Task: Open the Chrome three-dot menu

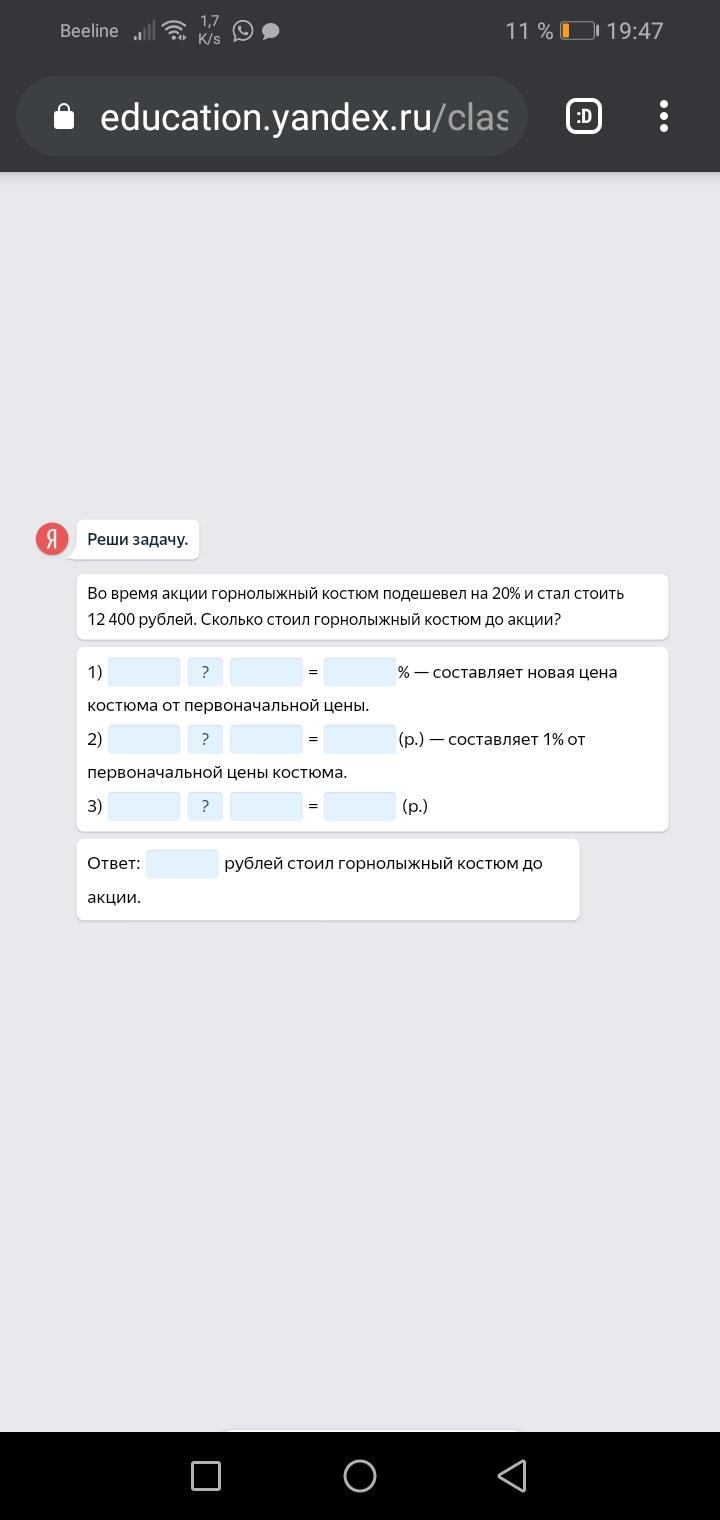Action: (664, 117)
